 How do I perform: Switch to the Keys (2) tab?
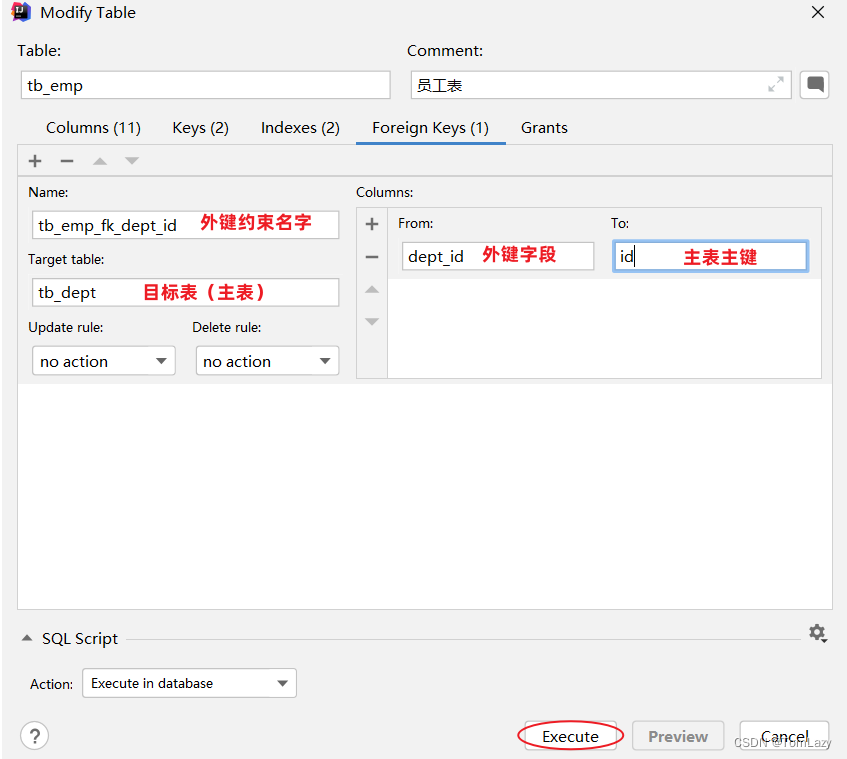[200, 128]
